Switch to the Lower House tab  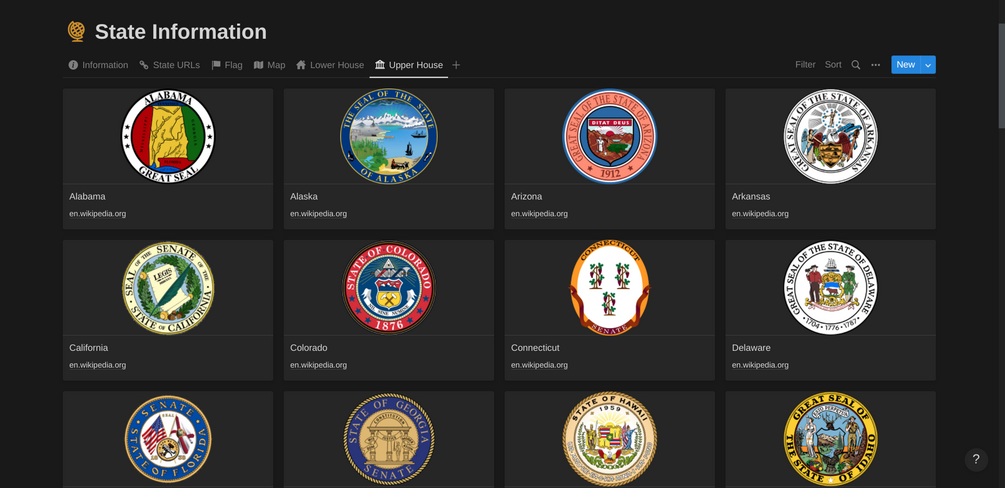tap(329, 65)
